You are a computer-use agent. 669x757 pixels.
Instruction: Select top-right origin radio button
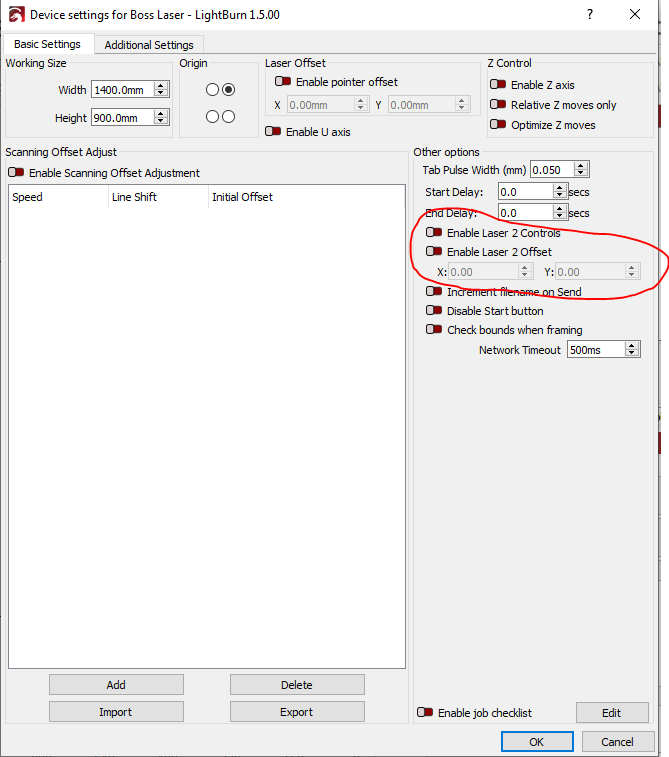pos(228,90)
